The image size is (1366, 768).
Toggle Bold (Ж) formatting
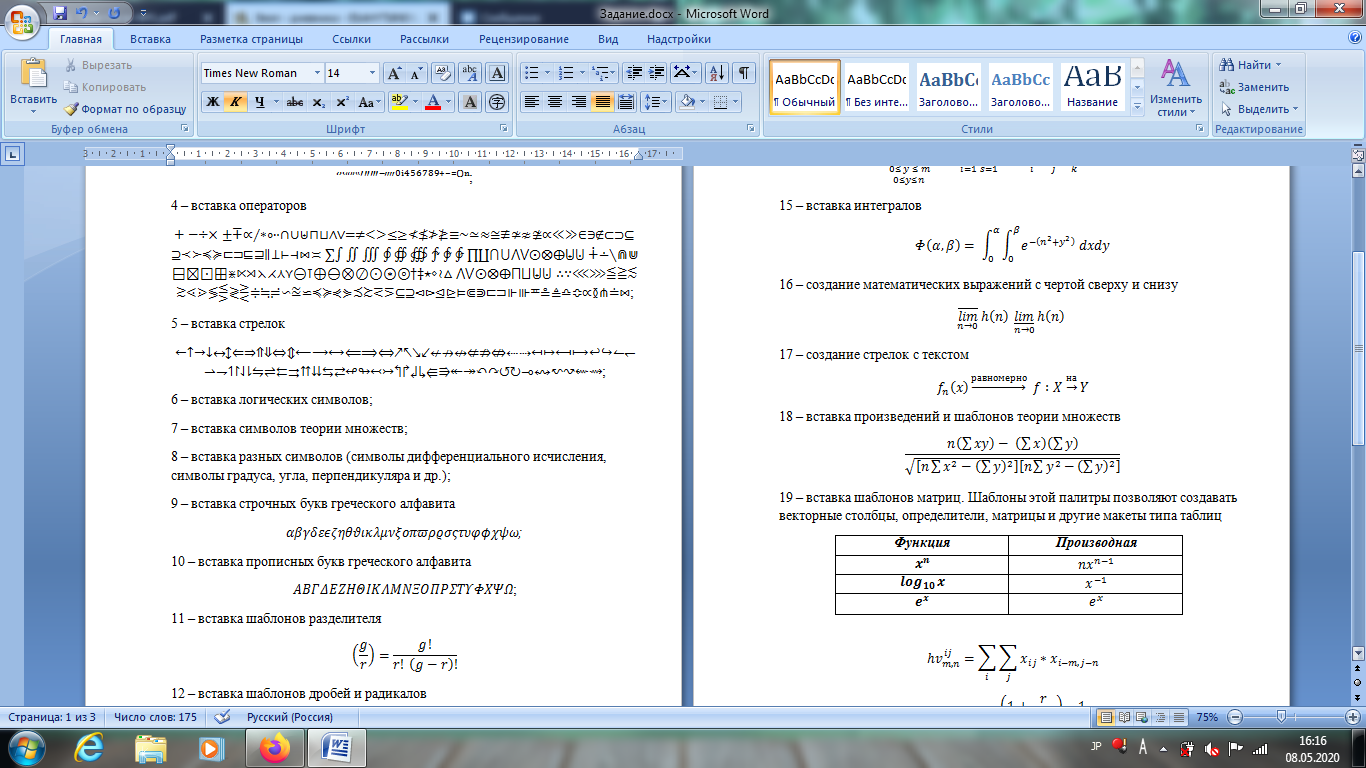pyautogui.click(x=212, y=102)
